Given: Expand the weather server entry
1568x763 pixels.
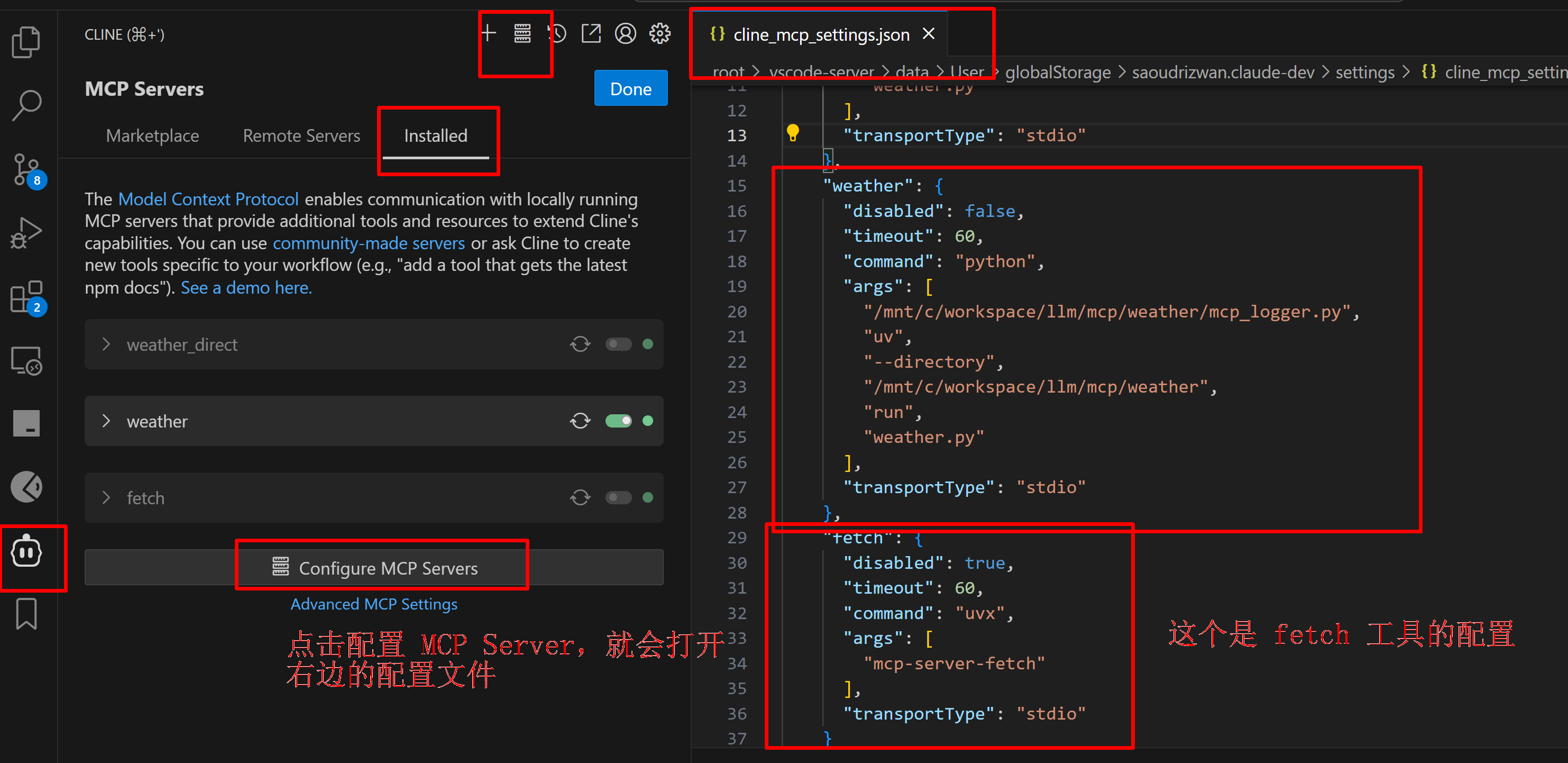Looking at the screenshot, I should (106, 421).
